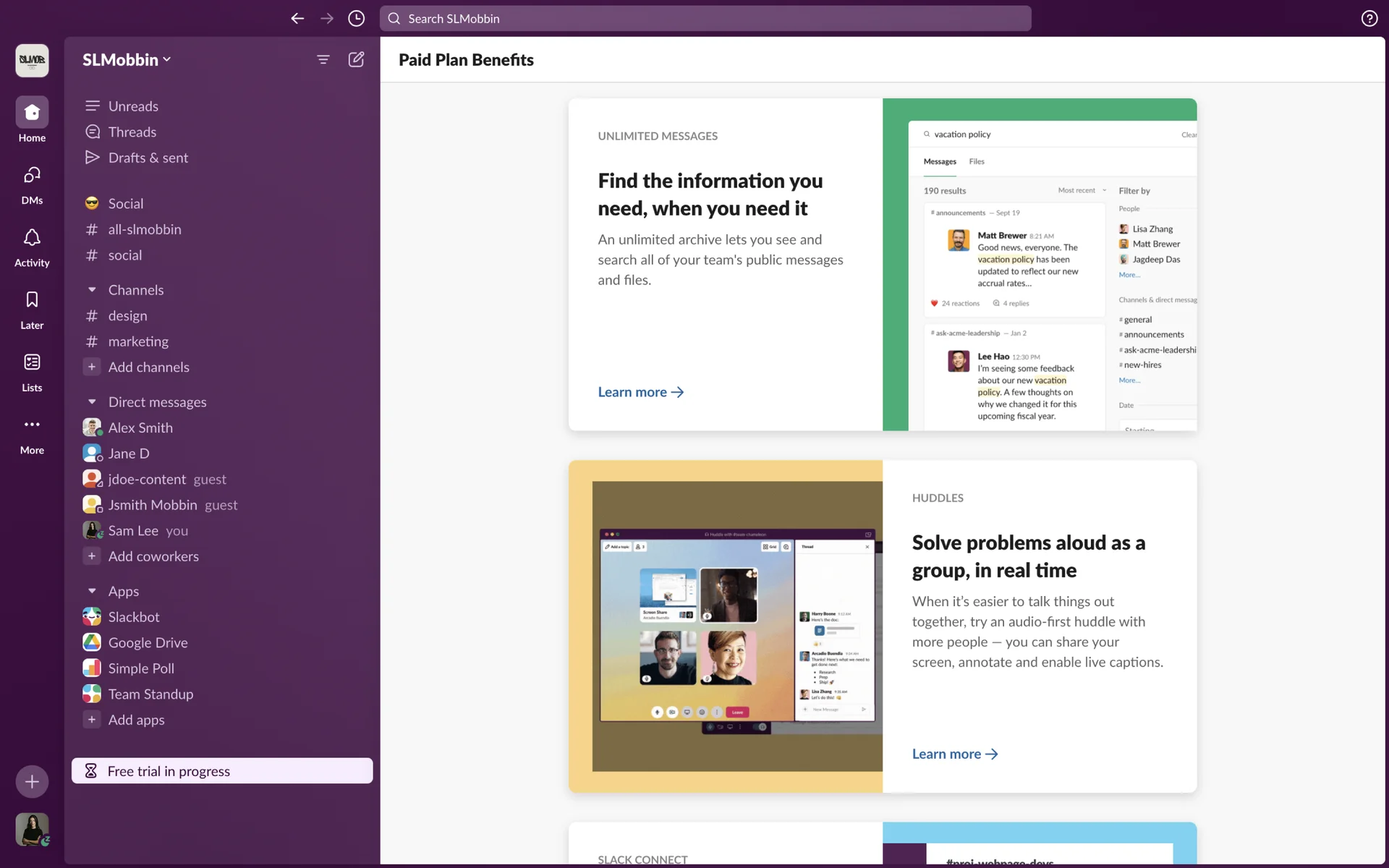Click the filter conversations icon
This screenshot has width=1389, height=868.
point(323,59)
